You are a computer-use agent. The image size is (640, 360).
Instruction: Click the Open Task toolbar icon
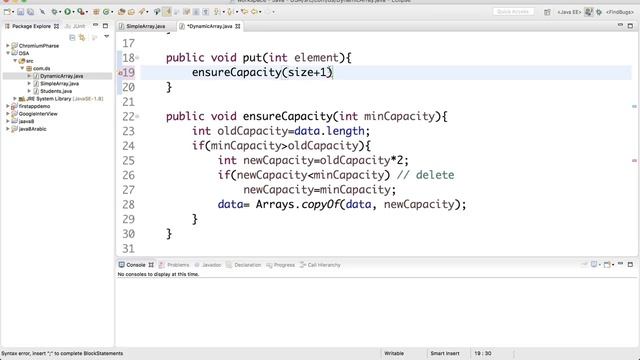pos(131,12)
